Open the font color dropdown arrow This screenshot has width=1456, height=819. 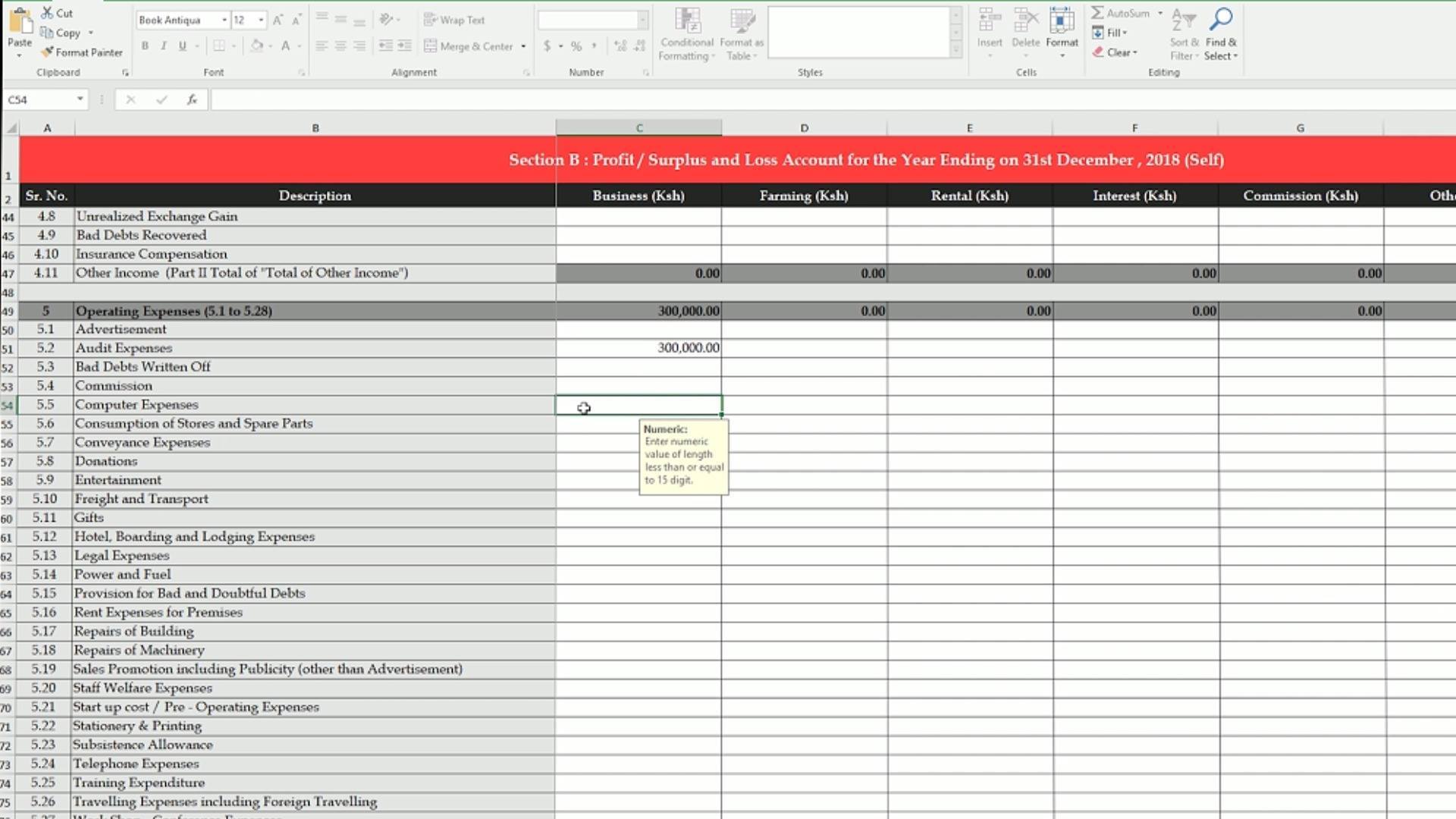click(300, 46)
